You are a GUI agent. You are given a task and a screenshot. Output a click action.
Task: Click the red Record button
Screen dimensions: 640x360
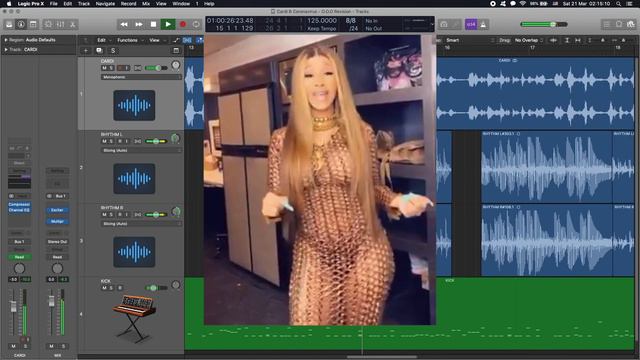pyautogui.click(x=183, y=24)
